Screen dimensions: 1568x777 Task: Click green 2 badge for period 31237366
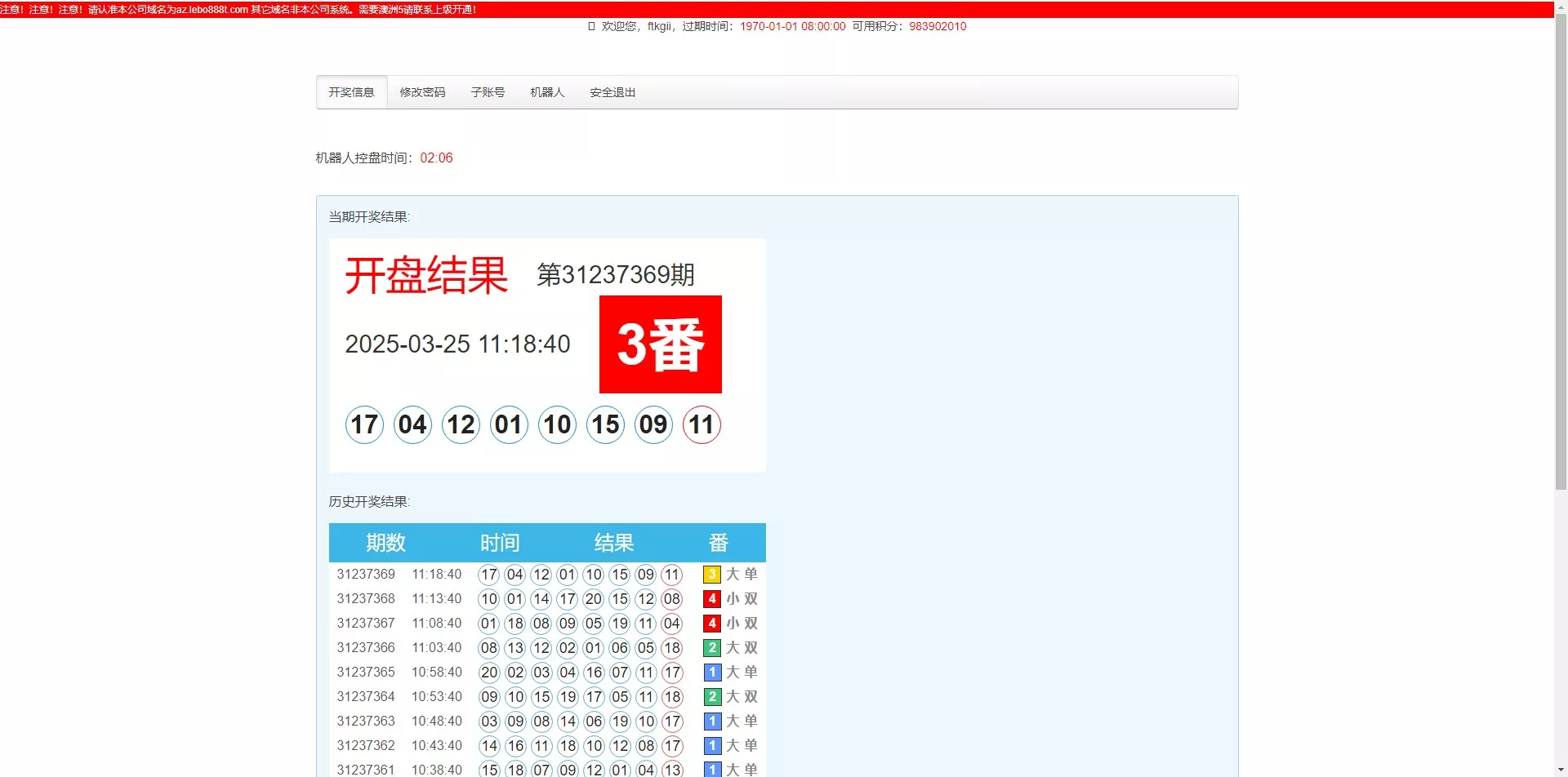tap(711, 647)
